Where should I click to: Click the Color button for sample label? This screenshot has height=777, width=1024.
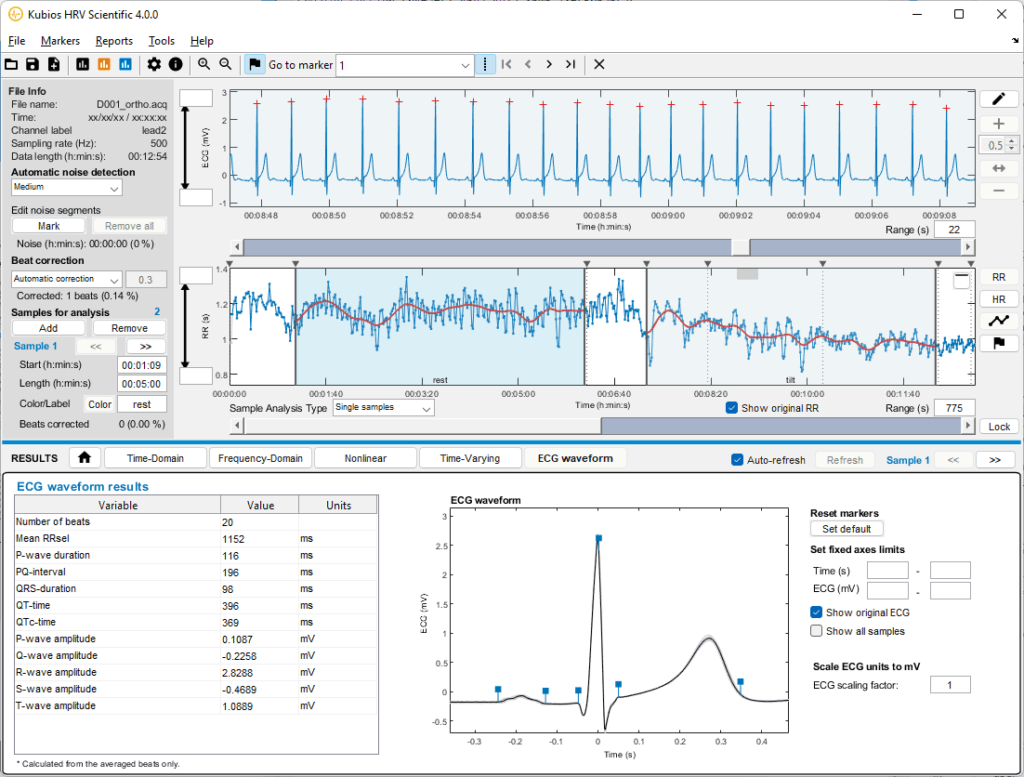[100, 404]
